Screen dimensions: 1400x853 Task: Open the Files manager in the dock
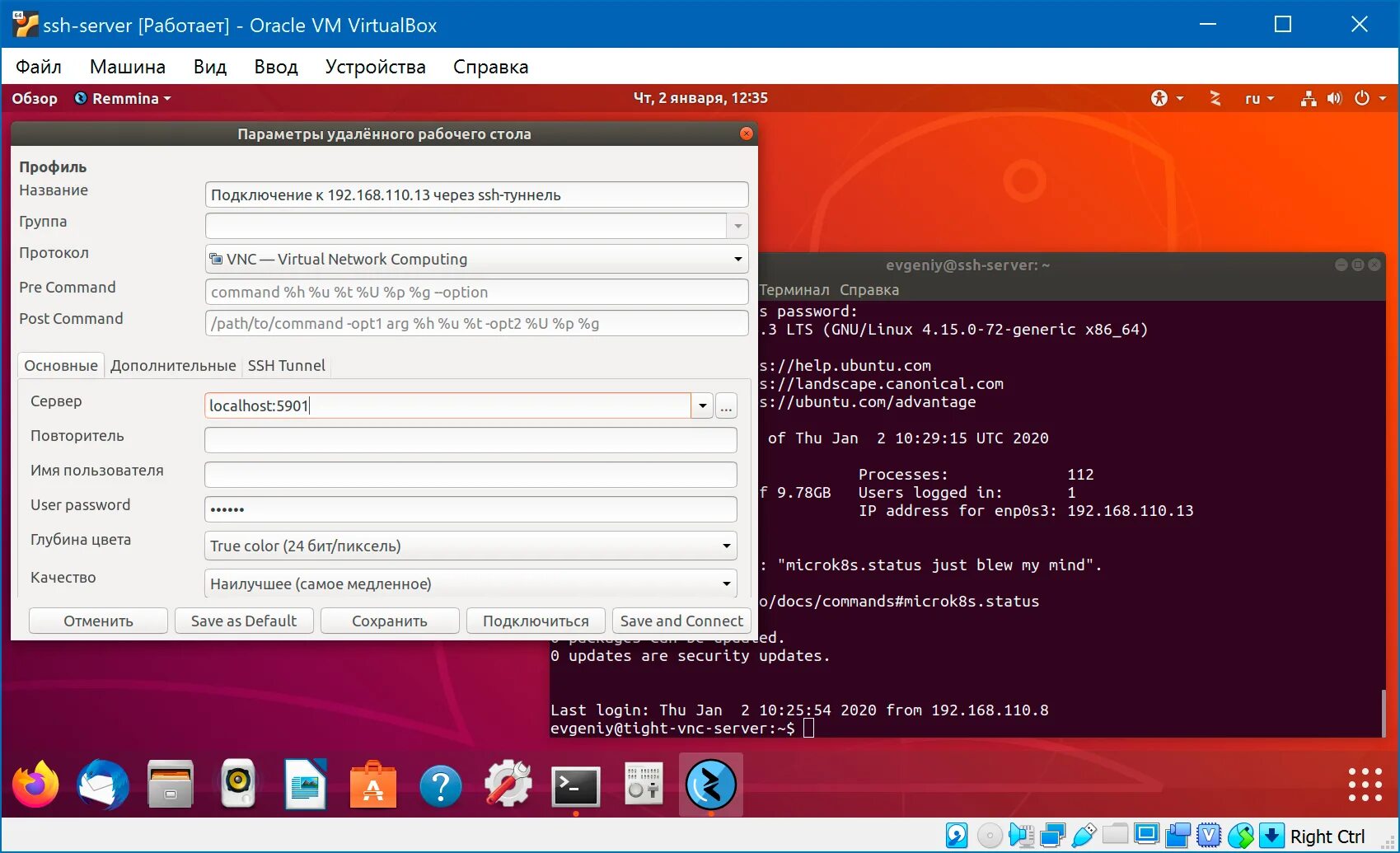tap(171, 785)
